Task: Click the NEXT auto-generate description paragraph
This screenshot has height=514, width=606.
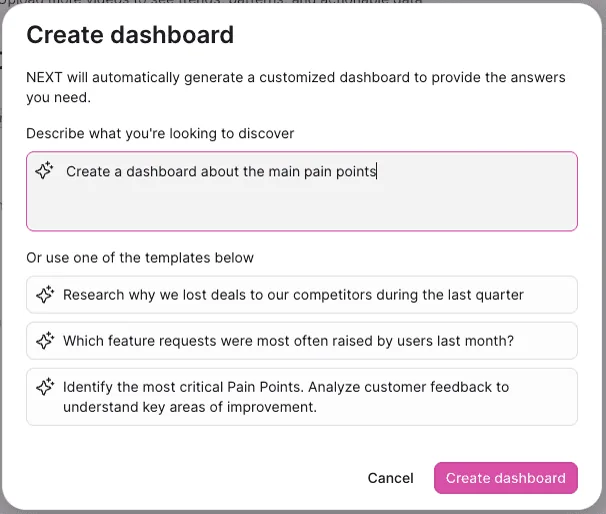Action: tap(296, 87)
